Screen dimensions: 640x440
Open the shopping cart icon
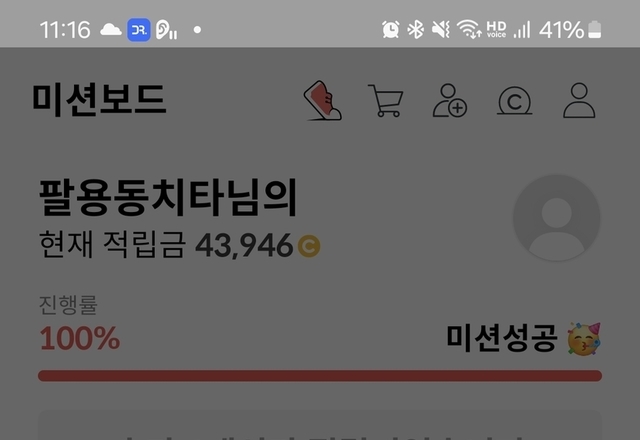tap(386, 100)
